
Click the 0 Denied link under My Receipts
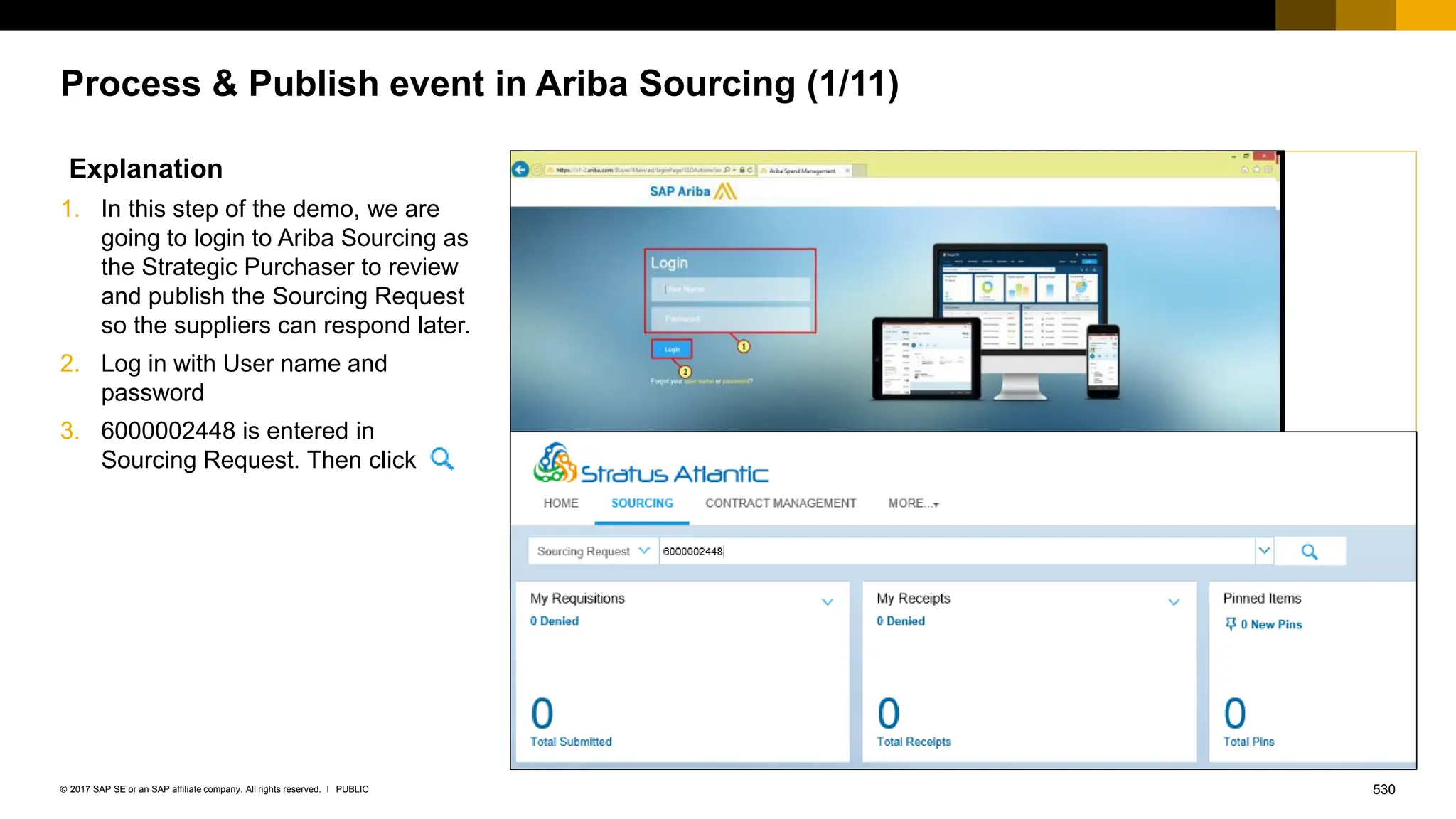pyautogui.click(x=900, y=621)
